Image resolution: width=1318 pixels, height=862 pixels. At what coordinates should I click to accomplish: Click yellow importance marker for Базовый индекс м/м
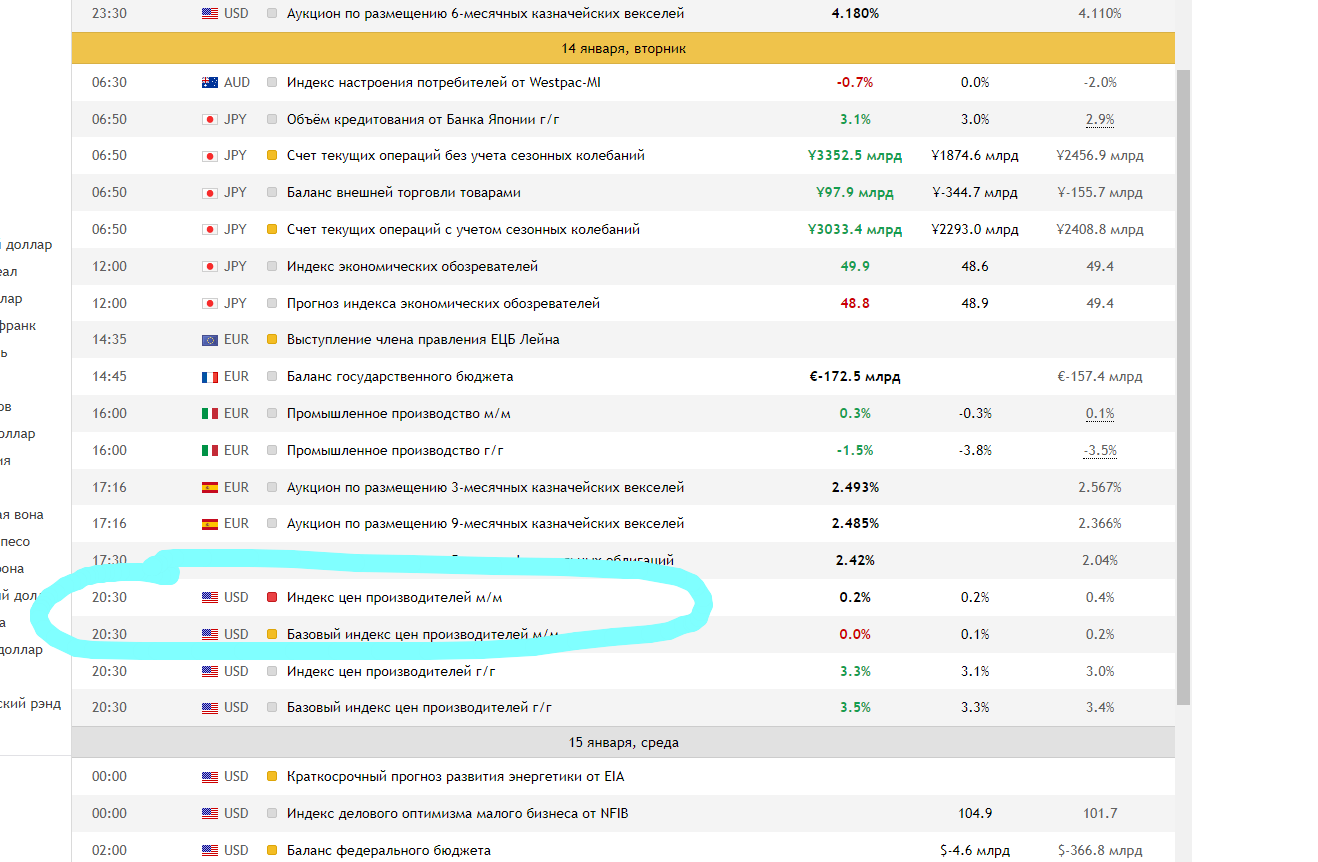(272, 635)
